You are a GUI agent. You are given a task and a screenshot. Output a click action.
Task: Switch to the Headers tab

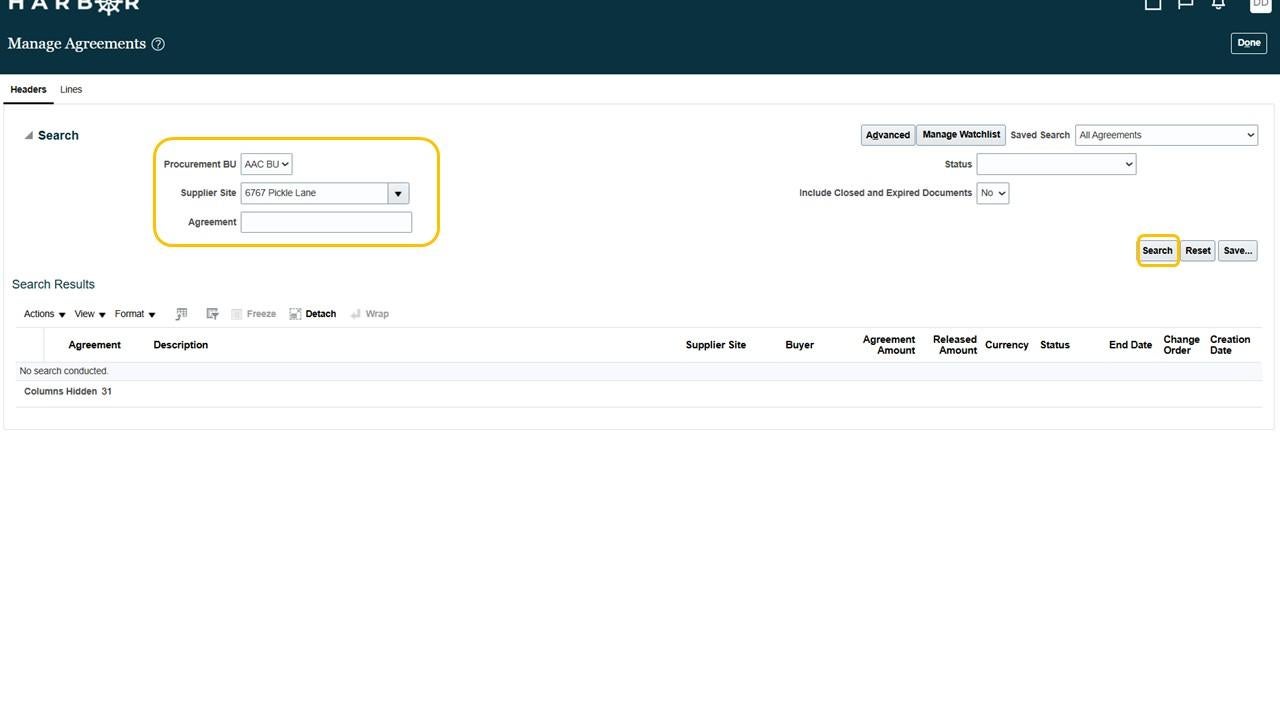[x=28, y=90]
